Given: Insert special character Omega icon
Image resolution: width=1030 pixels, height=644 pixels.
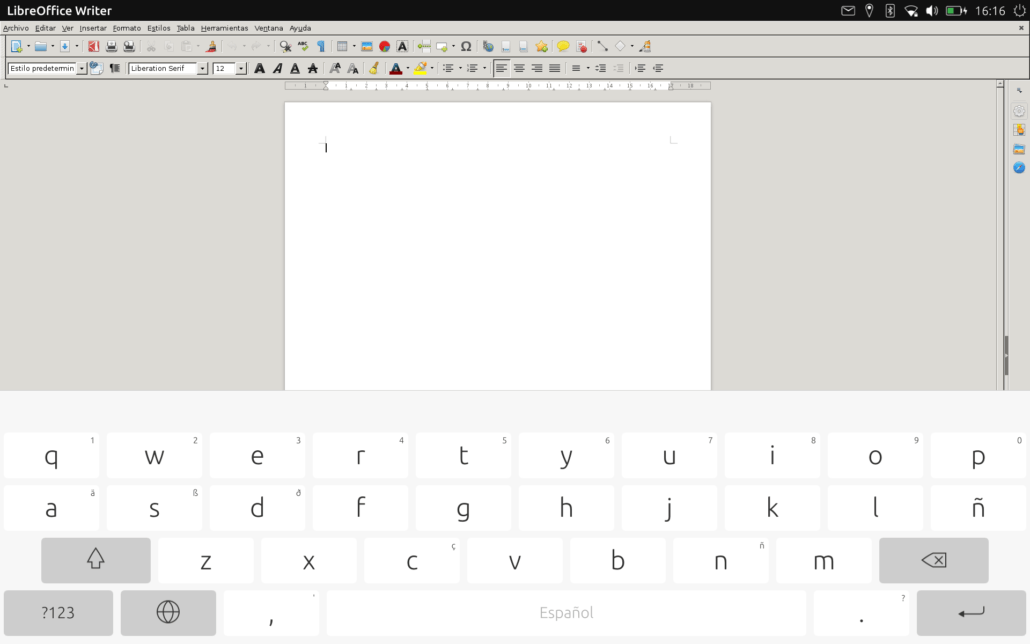Looking at the screenshot, I should pyautogui.click(x=466, y=46).
